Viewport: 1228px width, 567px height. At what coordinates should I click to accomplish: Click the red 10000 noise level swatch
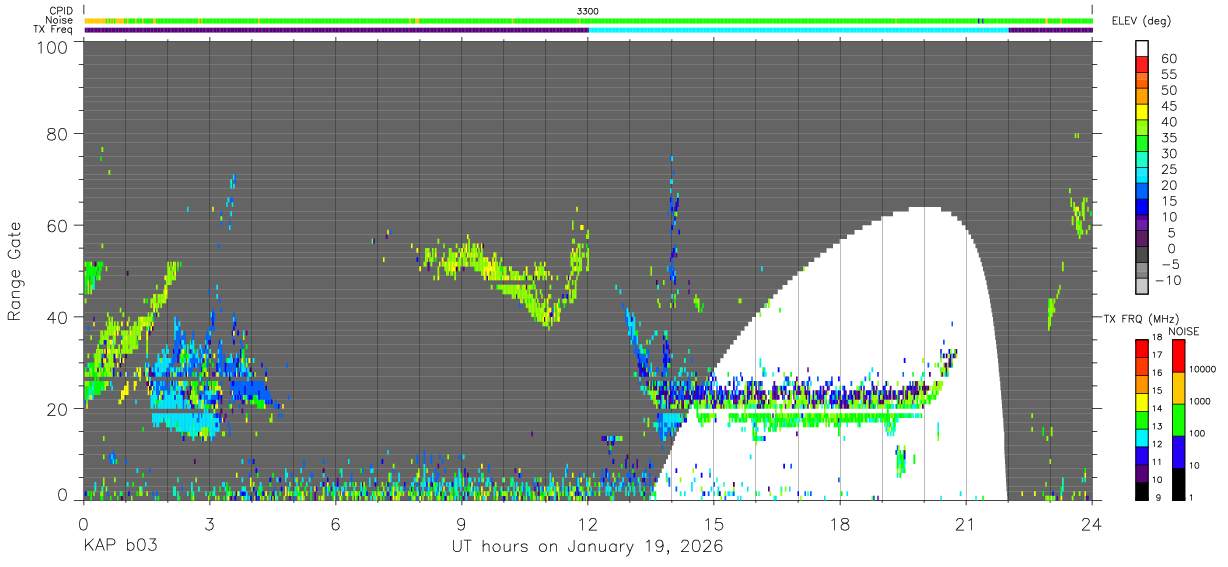(x=1177, y=355)
